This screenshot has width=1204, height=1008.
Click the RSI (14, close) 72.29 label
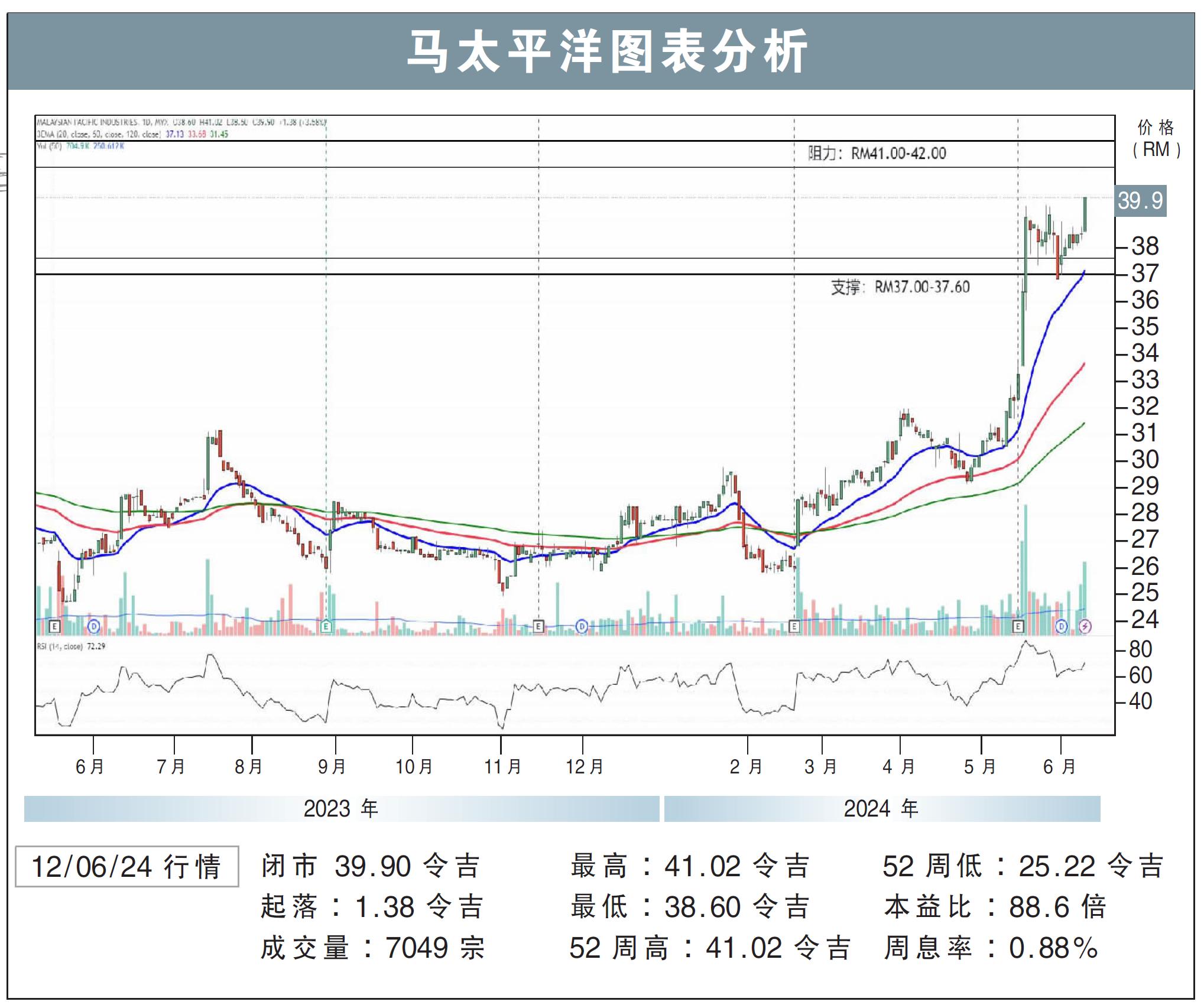pos(71,646)
